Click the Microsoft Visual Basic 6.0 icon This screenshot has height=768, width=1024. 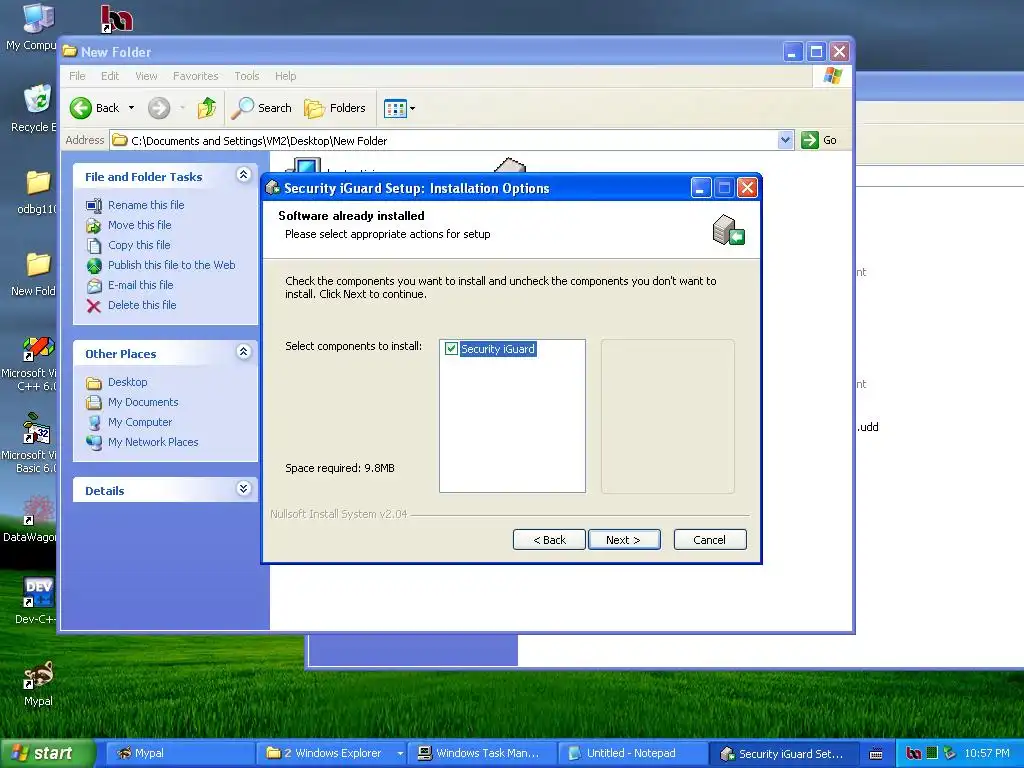pos(37,429)
